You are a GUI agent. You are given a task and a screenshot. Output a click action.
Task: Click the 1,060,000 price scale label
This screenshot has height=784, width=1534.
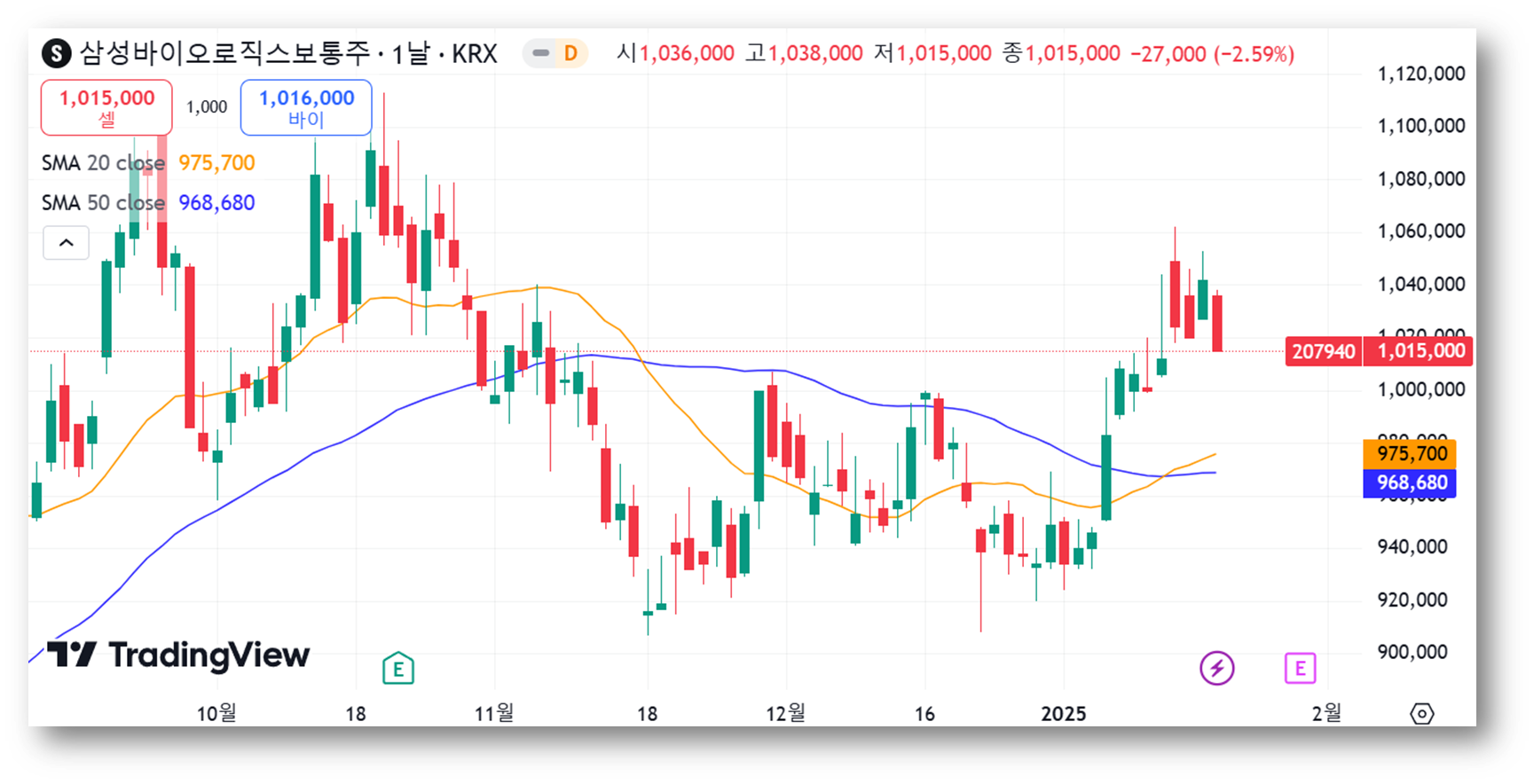click(x=1421, y=231)
